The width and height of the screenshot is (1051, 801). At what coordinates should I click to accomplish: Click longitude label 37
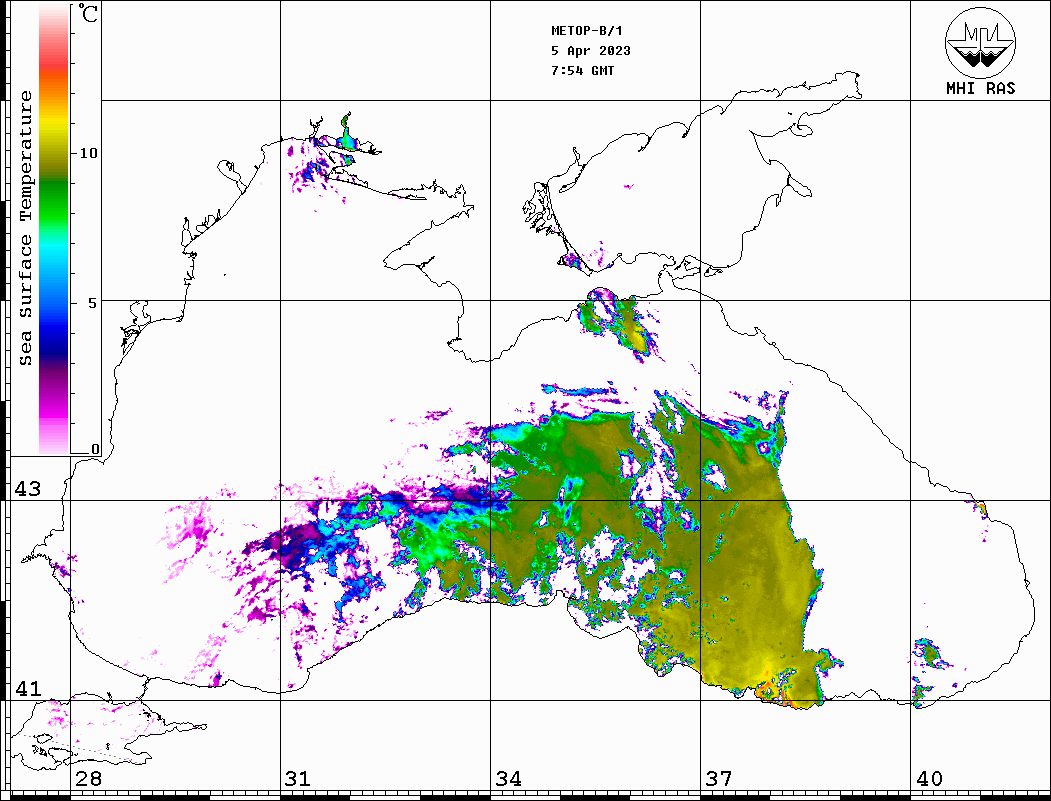(x=719, y=779)
